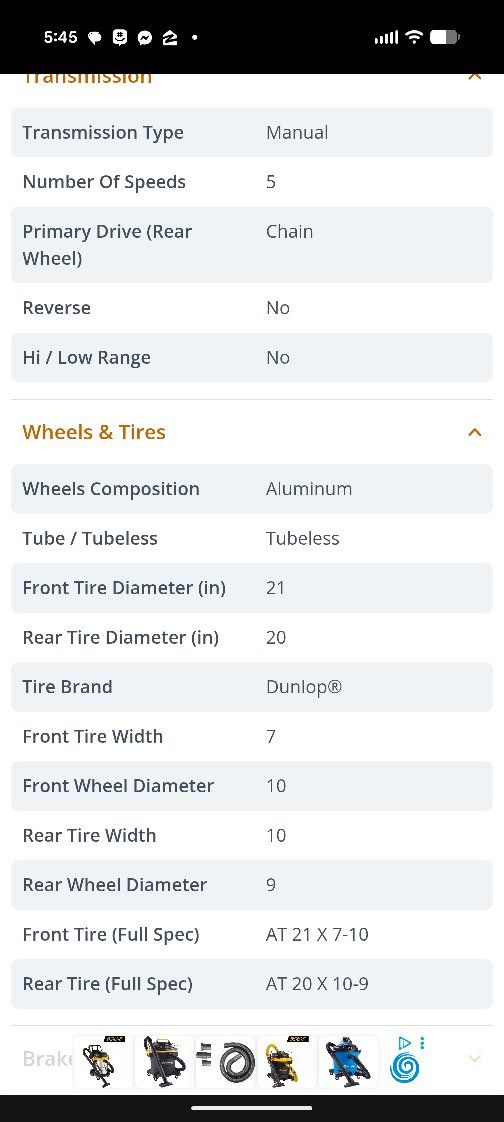Screen dimensions: 504x1122
Task: Open the vacuum hose accessory ad
Action: (x=226, y=1062)
